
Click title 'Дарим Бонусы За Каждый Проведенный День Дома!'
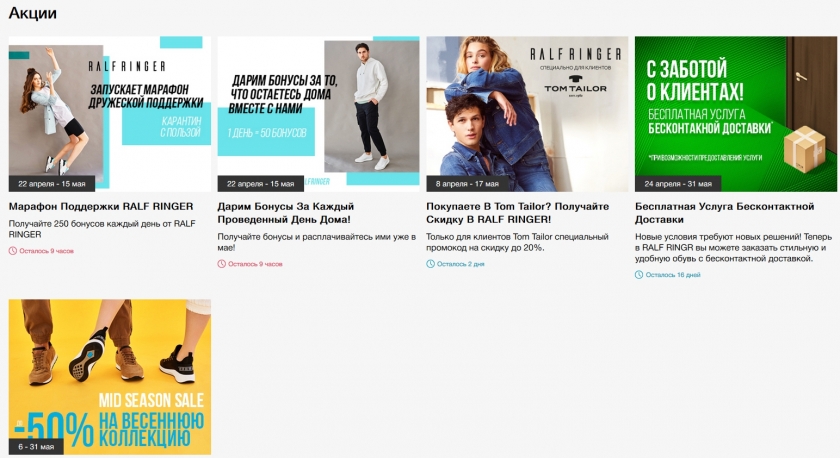click(286, 213)
